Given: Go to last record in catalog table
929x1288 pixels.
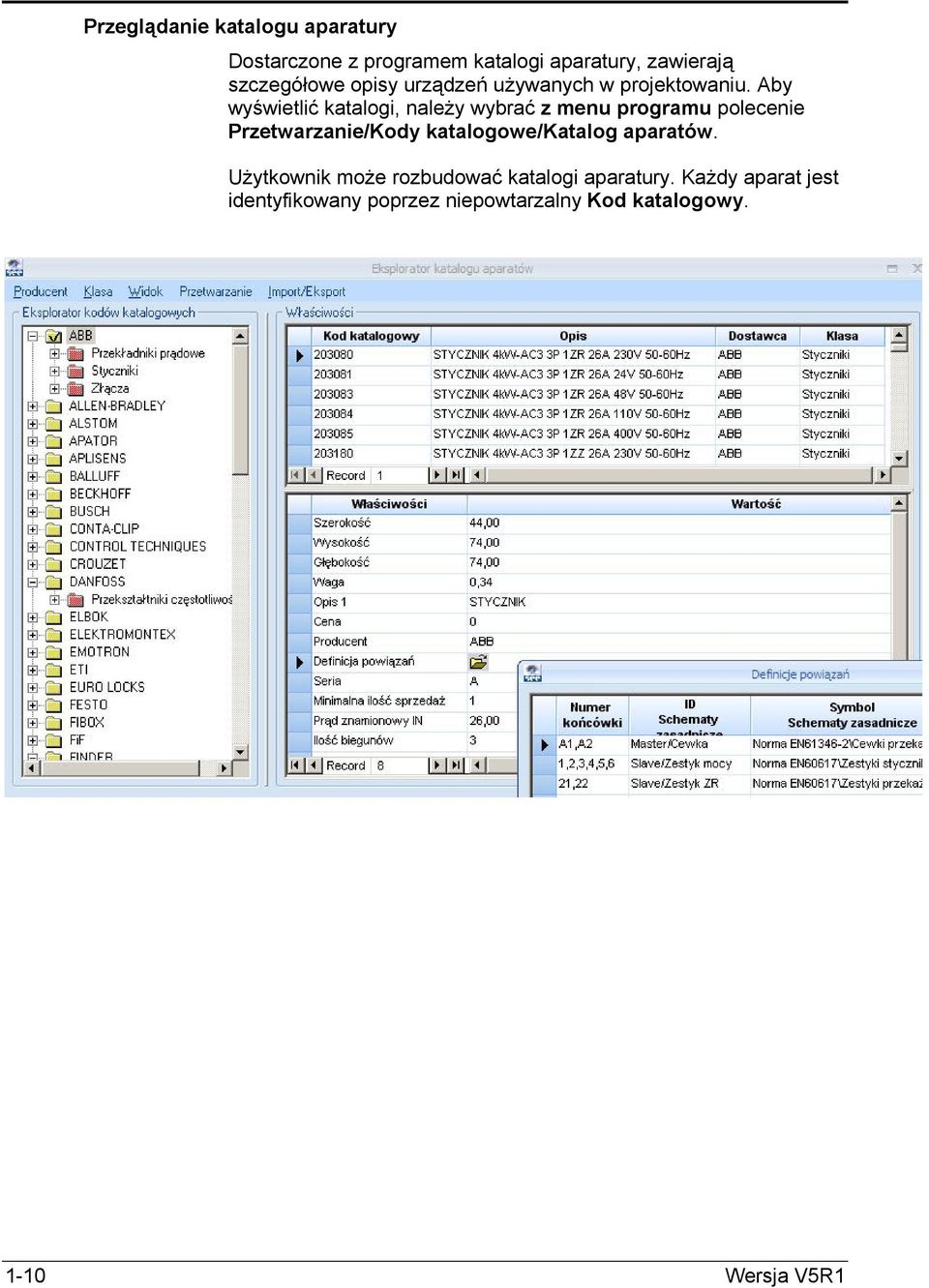Looking at the screenshot, I should point(455,475).
